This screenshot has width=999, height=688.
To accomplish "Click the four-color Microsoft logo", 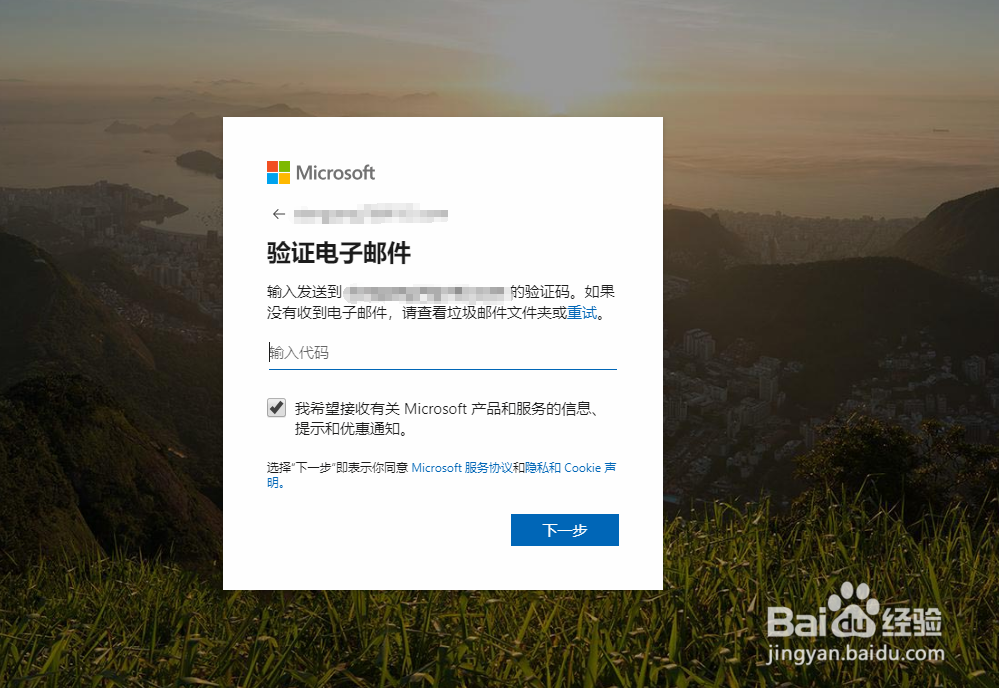I will tap(278, 172).
